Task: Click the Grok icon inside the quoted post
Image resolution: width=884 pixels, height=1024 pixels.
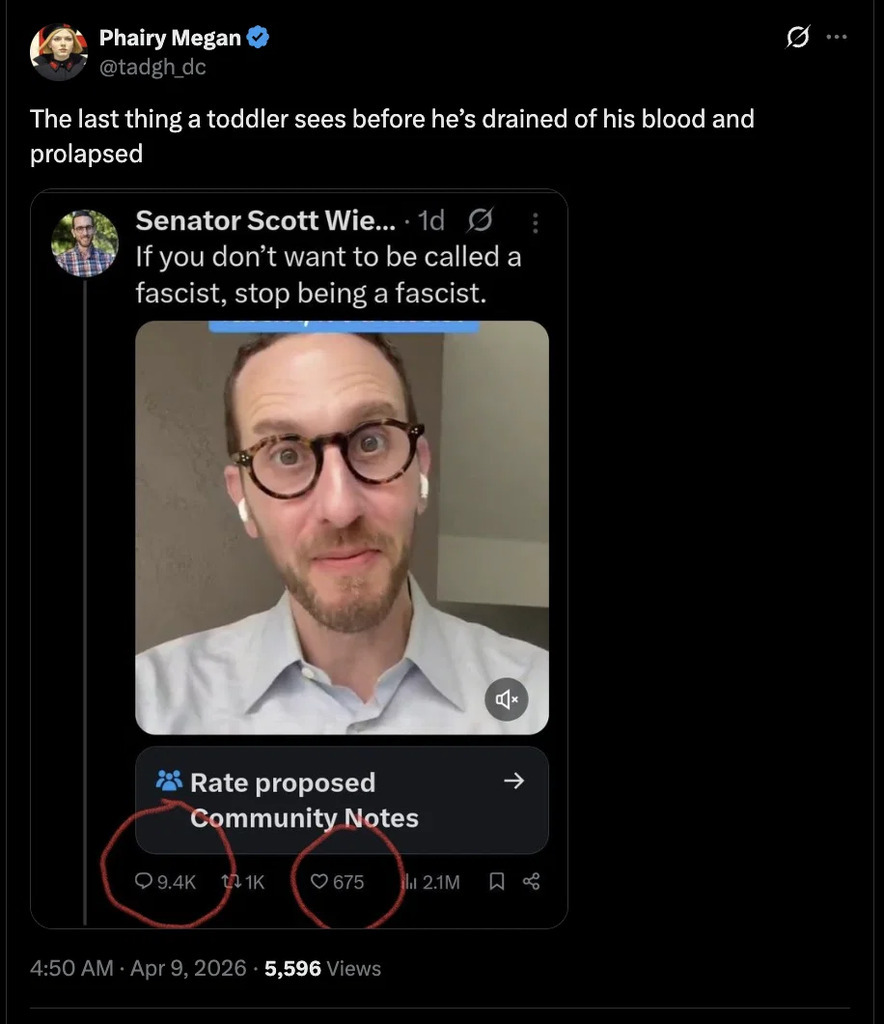Action: [x=479, y=220]
